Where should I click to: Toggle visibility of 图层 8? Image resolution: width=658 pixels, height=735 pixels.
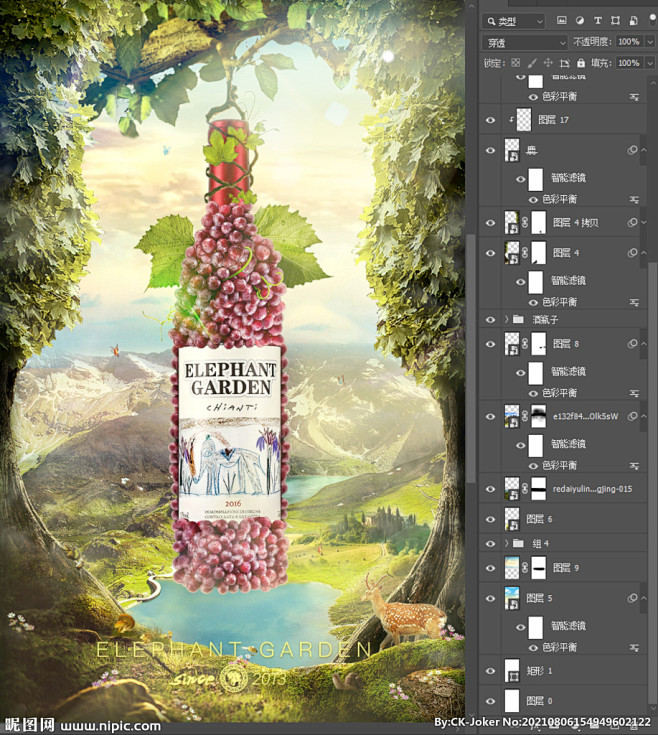click(490, 344)
